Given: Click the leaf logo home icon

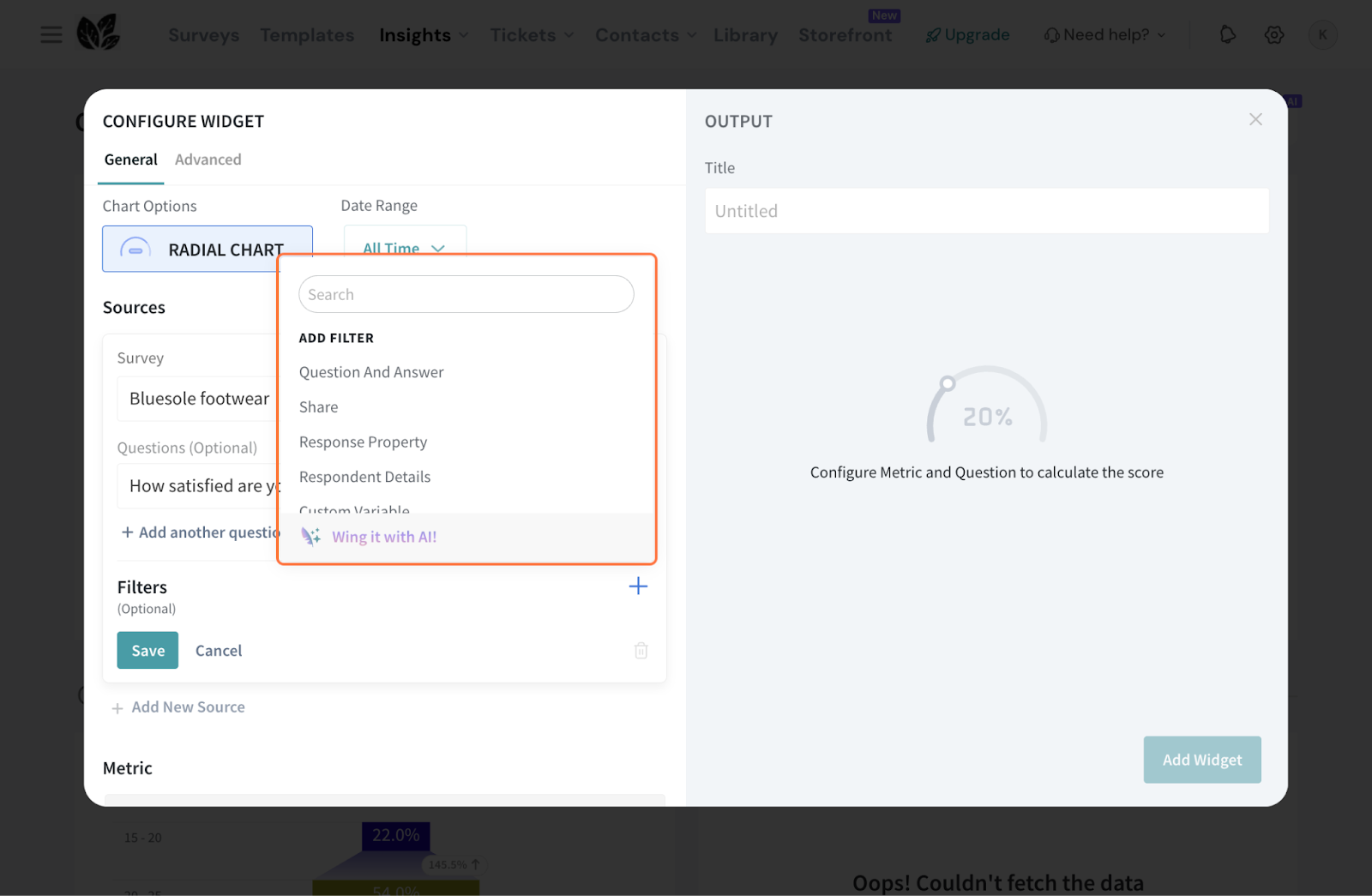Looking at the screenshot, I should coord(99,34).
